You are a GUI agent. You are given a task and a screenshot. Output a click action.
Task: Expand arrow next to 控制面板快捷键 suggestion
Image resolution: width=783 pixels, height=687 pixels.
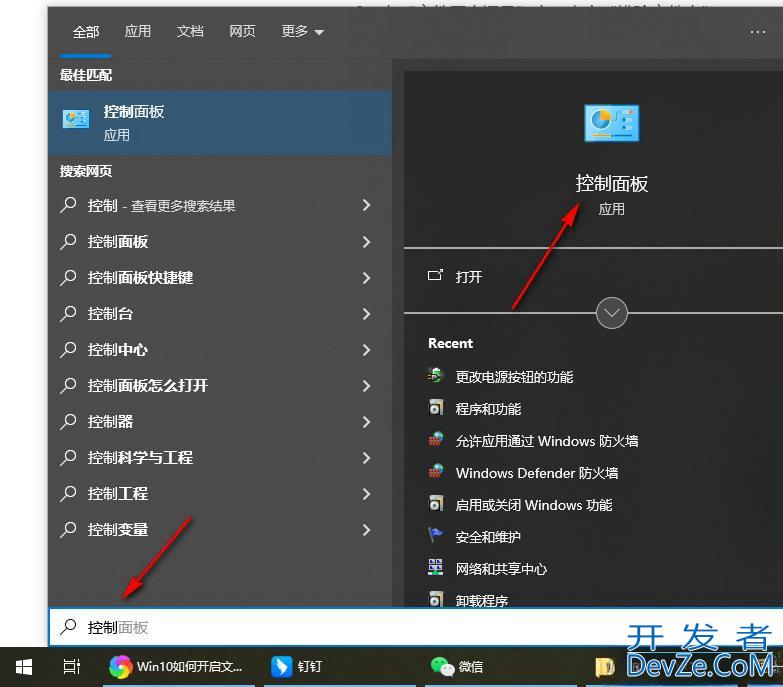(x=366, y=278)
